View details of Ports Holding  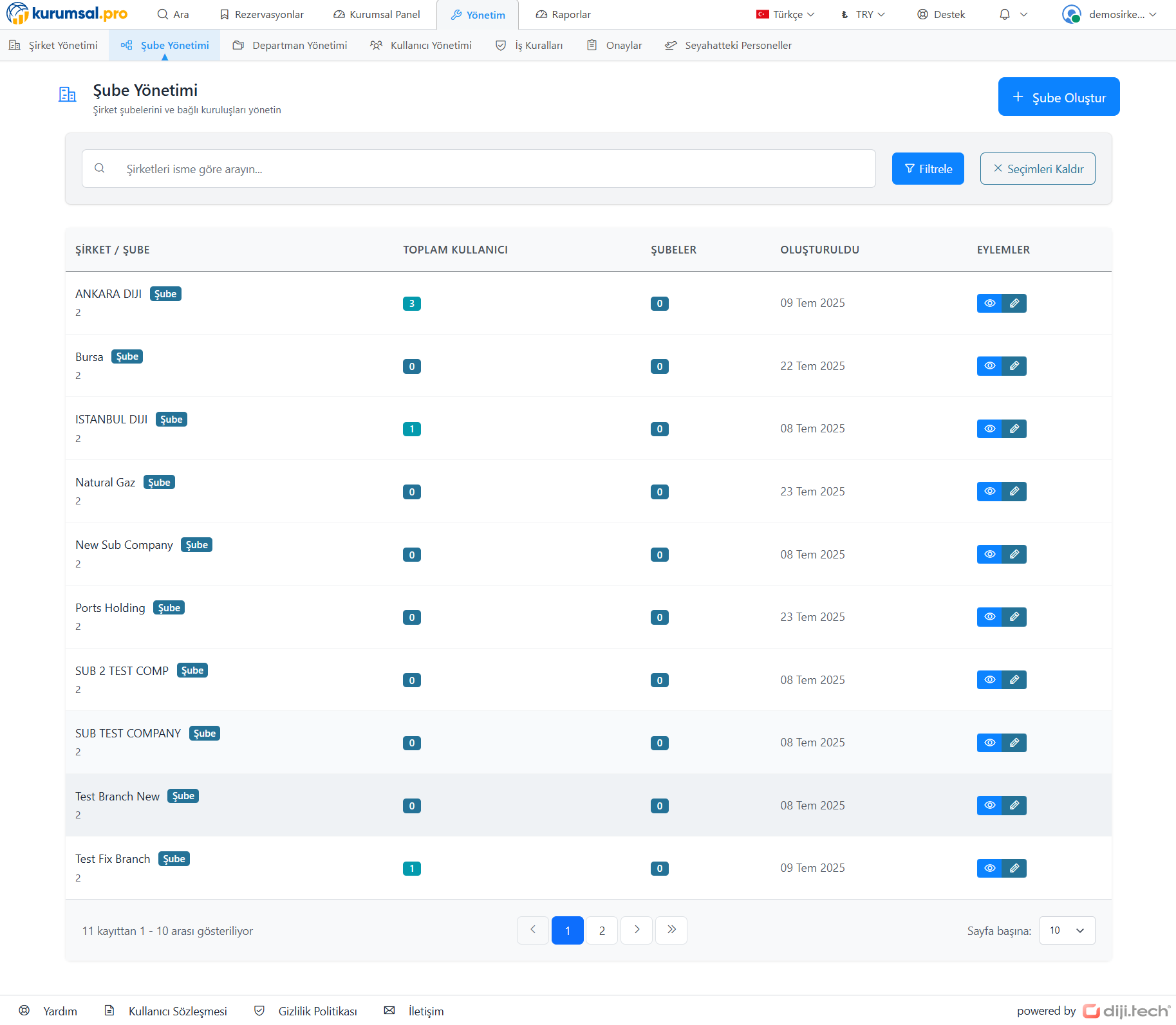pyautogui.click(x=989, y=617)
